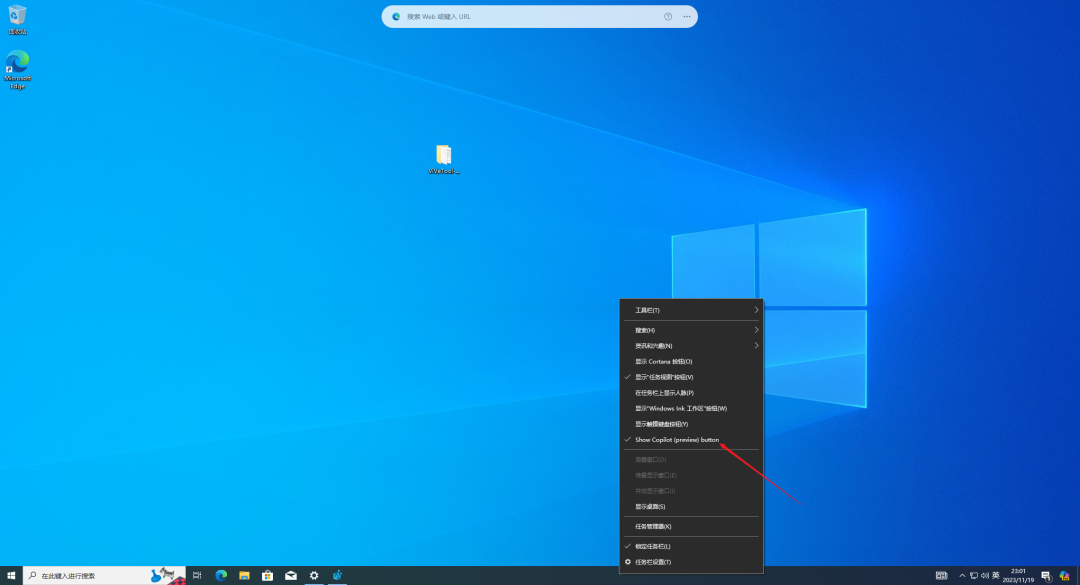Show hidden tray icons chevron
The image size is (1080, 585).
(962, 575)
